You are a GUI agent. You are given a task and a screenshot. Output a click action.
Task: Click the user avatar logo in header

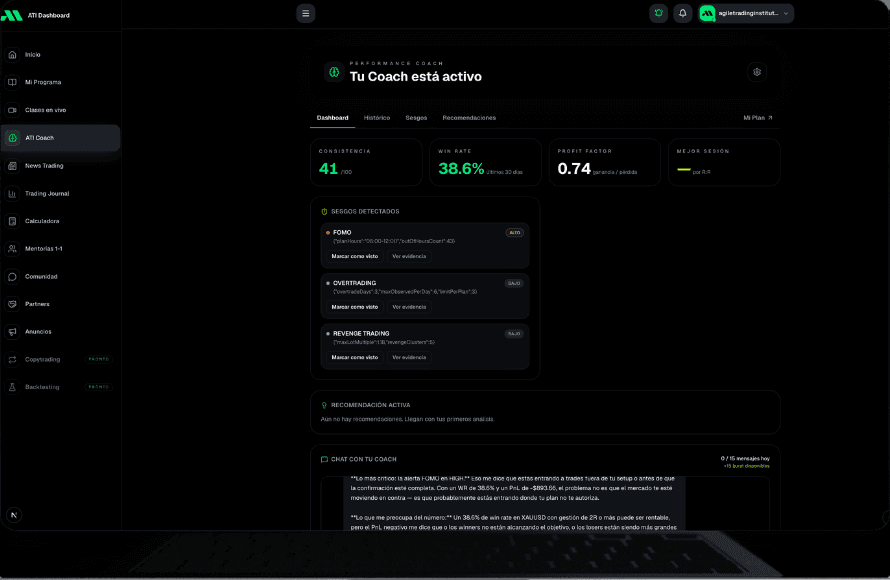[x=707, y=13]
